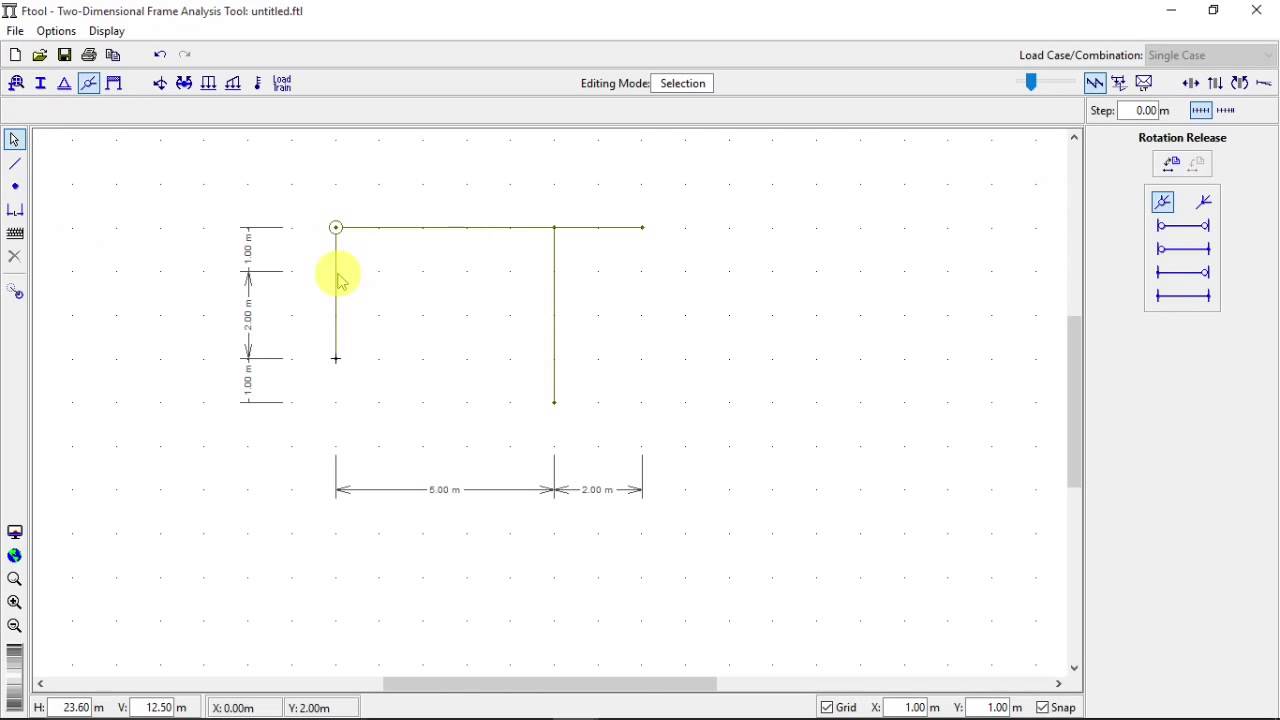
Task: Select member with start end hinged
Action: pyautogui.click(x=1183, y=249)
